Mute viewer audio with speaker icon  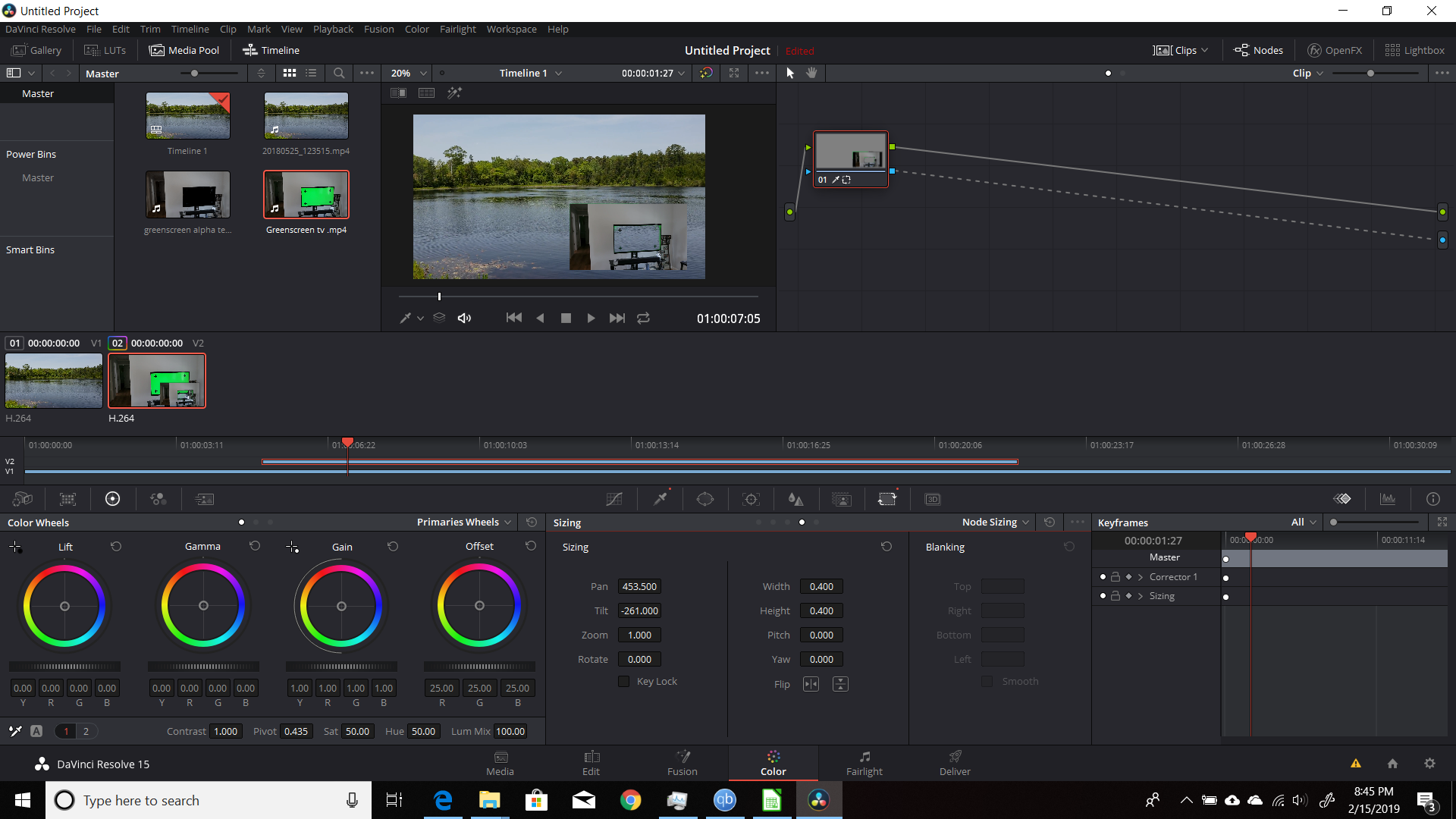pyautogui.click(x=464, y=318)
